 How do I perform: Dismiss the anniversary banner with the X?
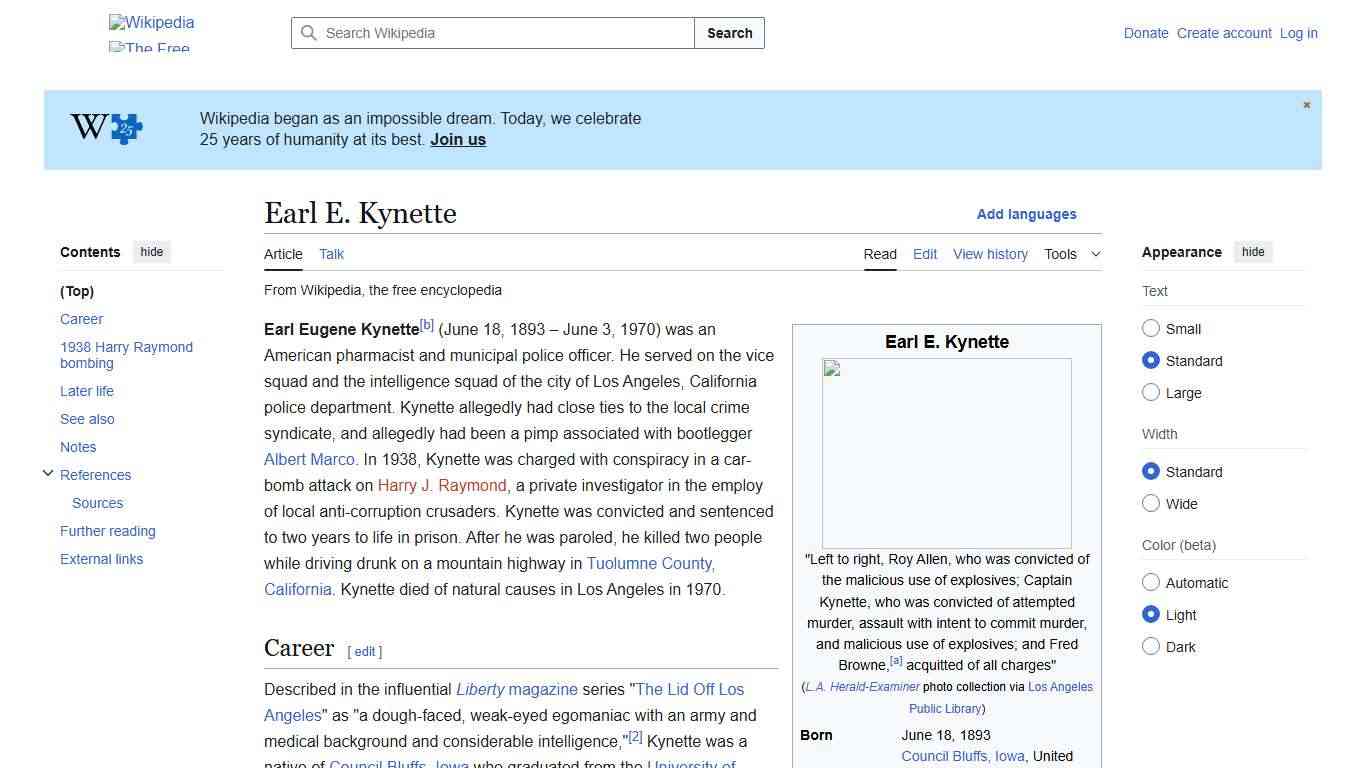coord(1306,104)
